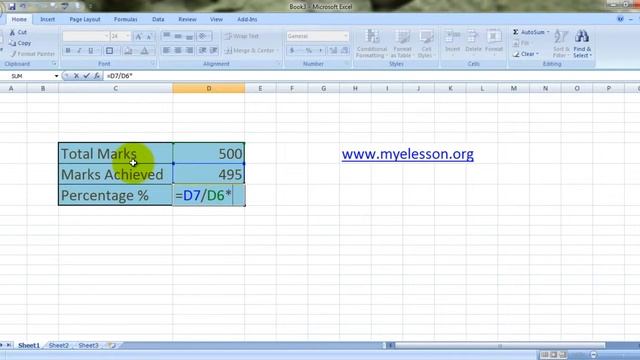Click the Delete cells button

(473, 43)
